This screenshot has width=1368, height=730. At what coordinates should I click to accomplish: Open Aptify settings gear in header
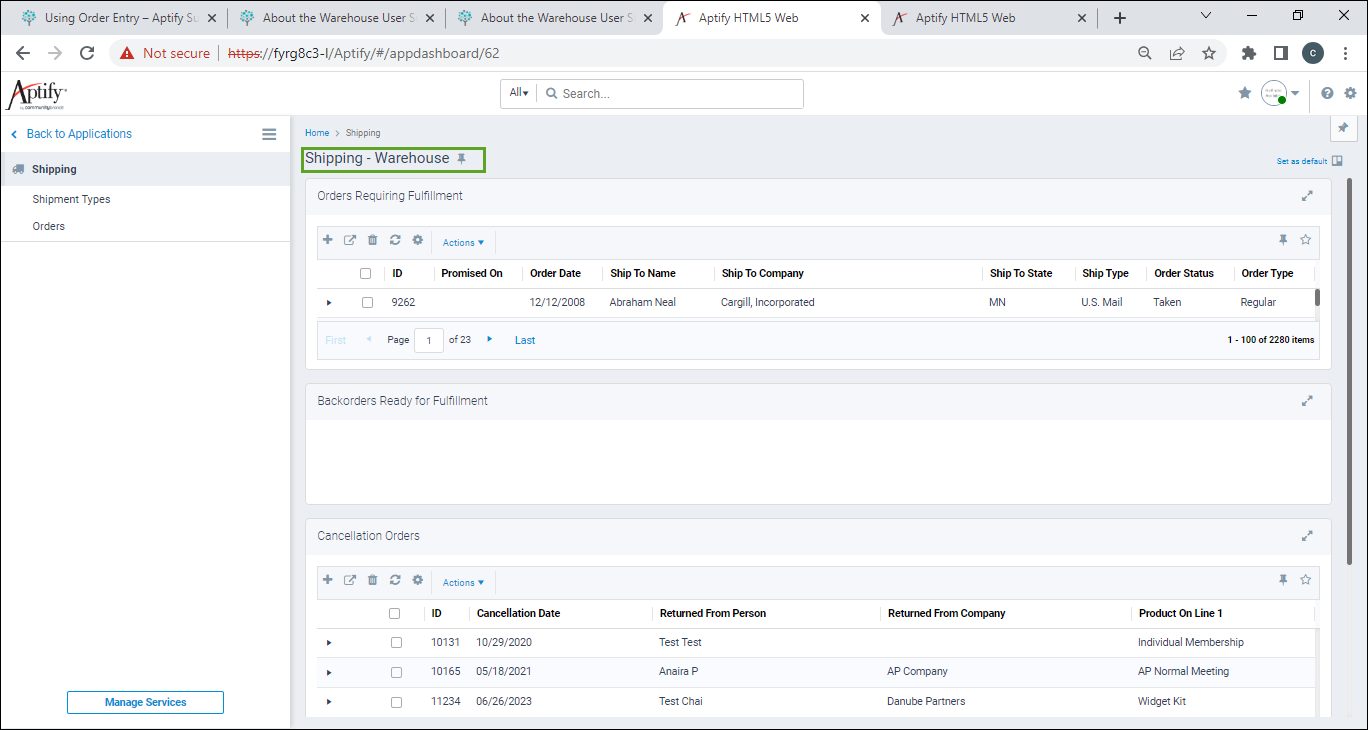1350,93
